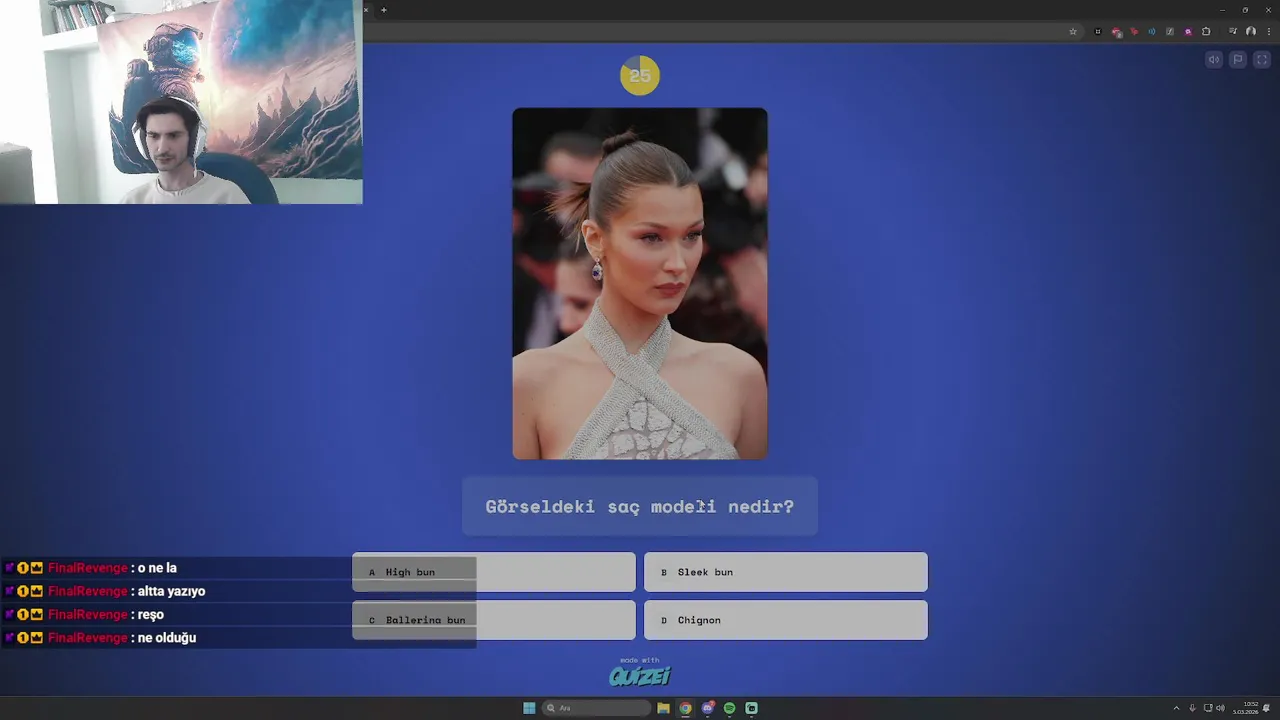This screenshot has width=1280, height=720.
Task: Click chat message 'ne olduğu'
Action: coord(166,638)
